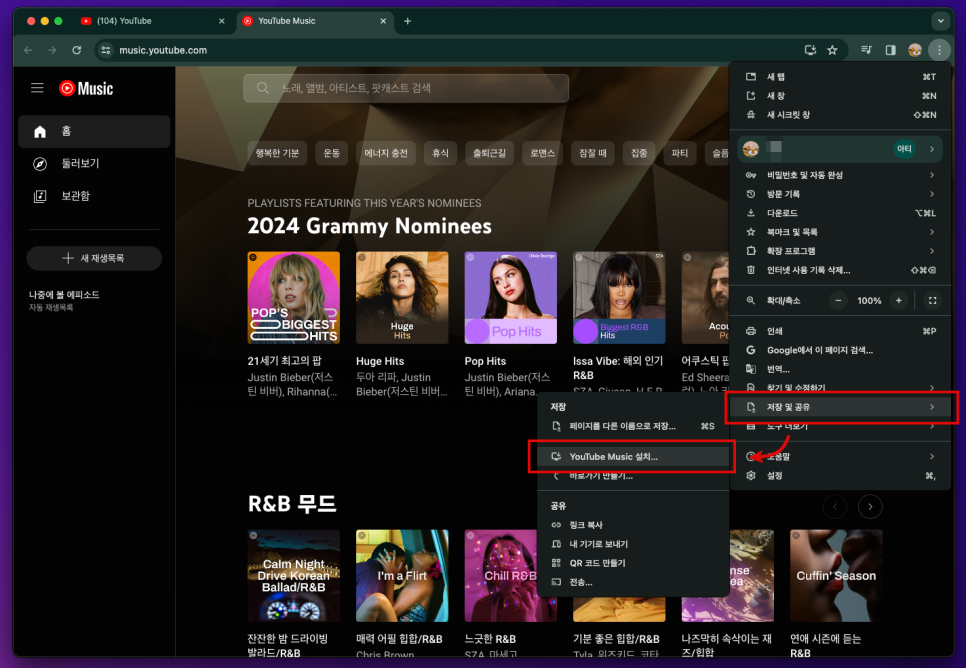Expand passwords and autofill (비밀번호 및 자동 완성)
Viewport: 966px width, 668px height.
tap(840, 175)
